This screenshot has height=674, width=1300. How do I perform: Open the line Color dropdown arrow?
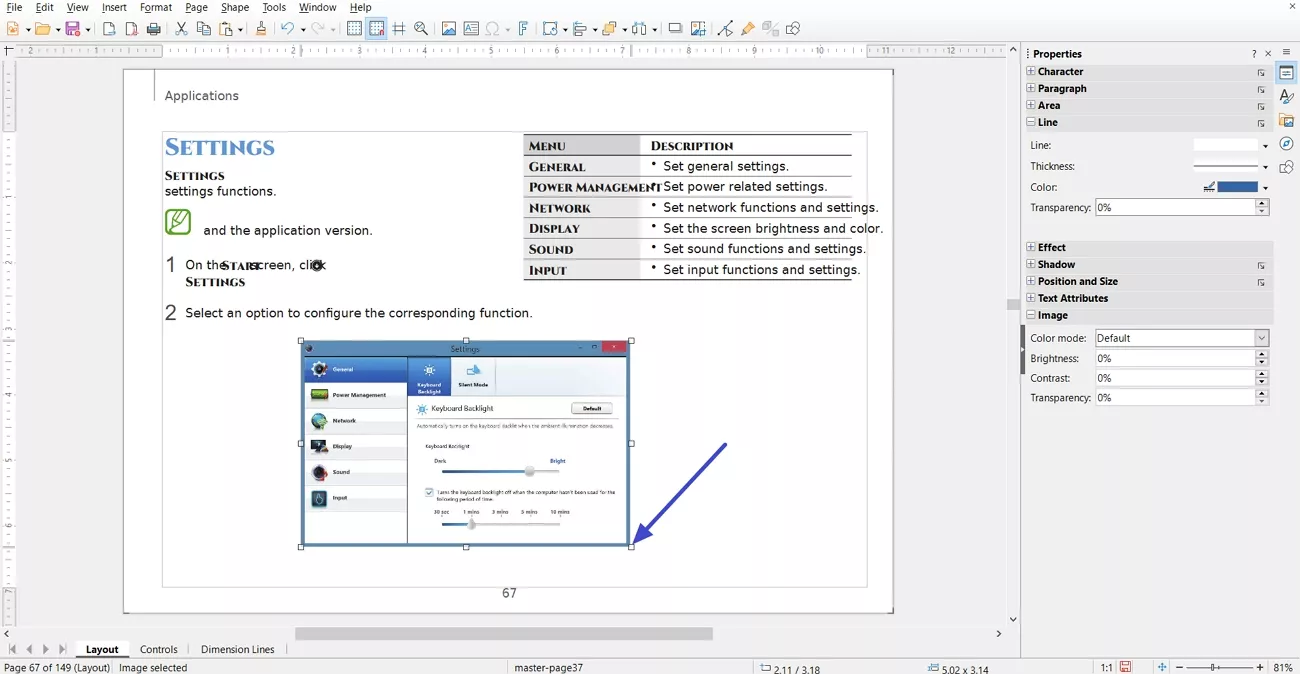point(1265,188)
